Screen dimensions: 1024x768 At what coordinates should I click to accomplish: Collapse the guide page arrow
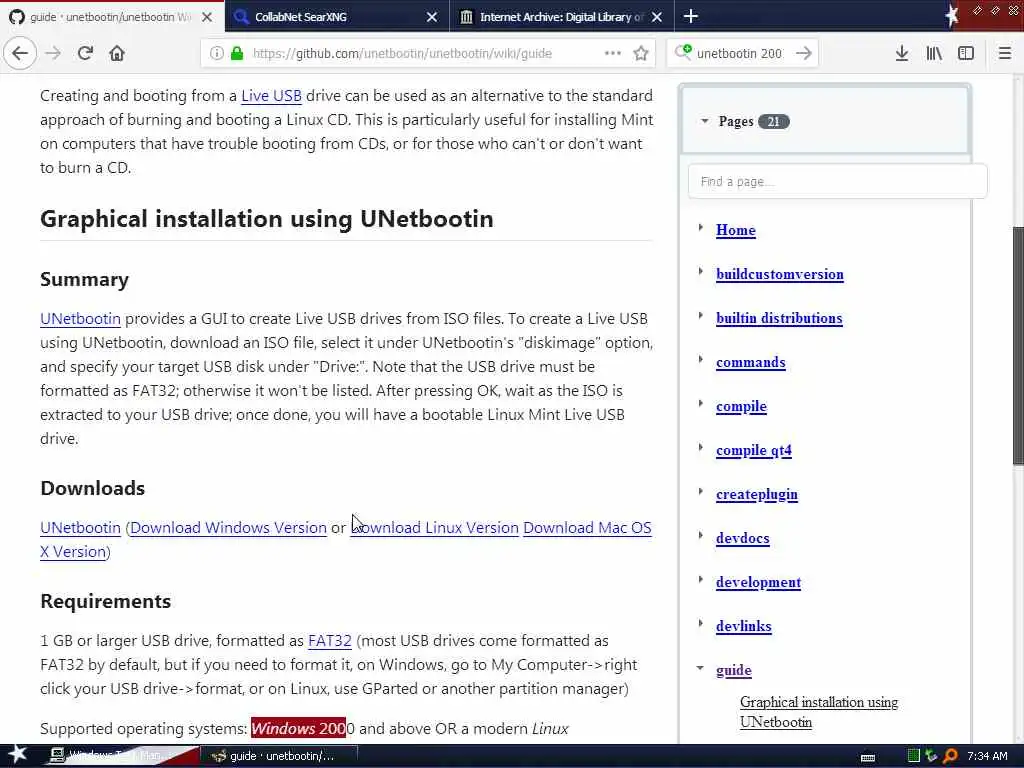pos(700,668)
